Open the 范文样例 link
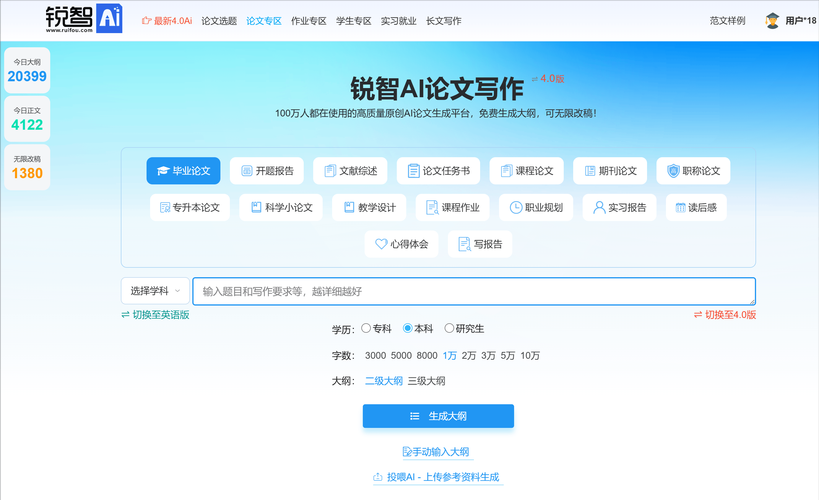This screenshot has width=819, height=500. [x=727, y=21]
